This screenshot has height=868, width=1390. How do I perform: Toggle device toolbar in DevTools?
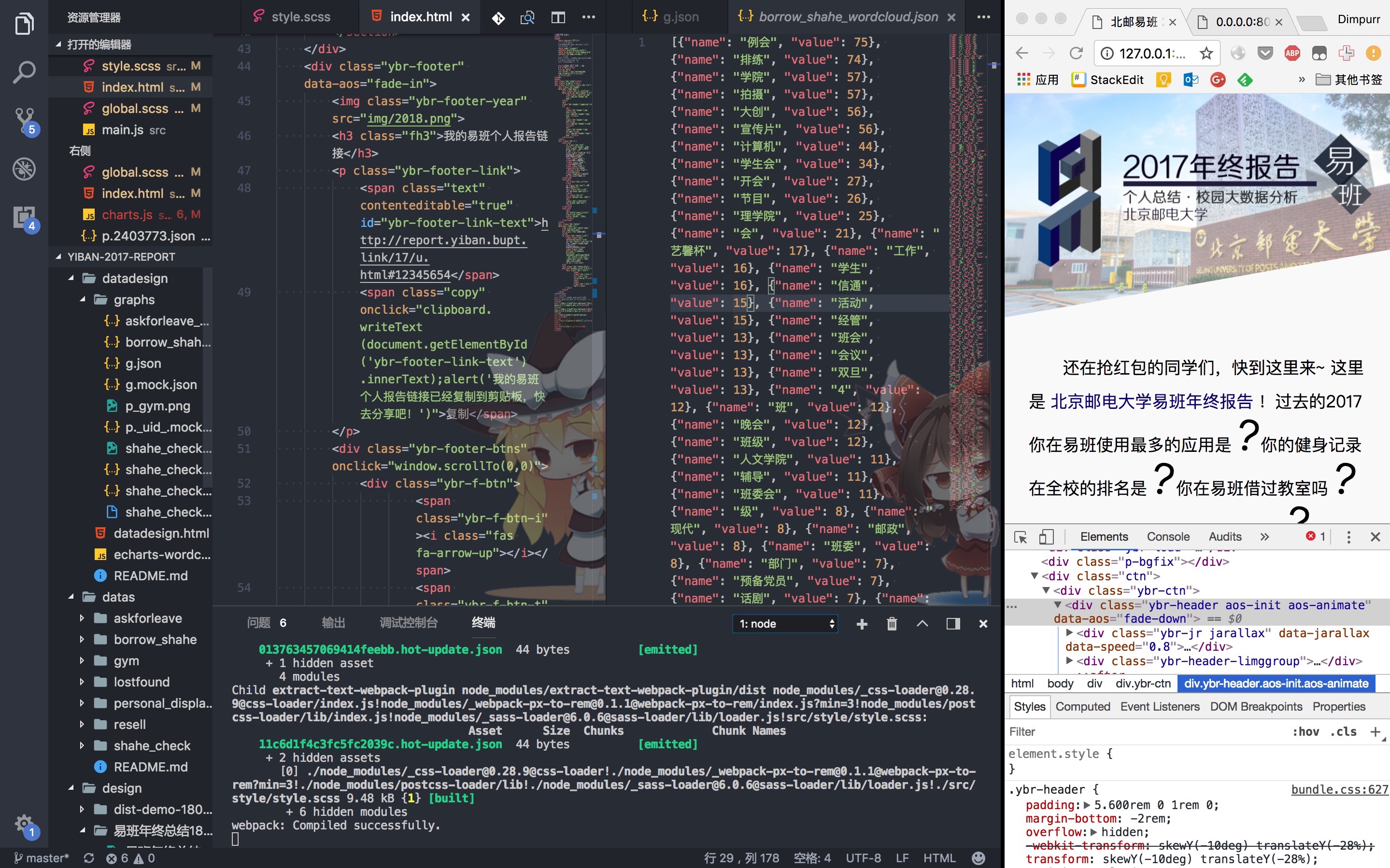(x=1046, y=537)
